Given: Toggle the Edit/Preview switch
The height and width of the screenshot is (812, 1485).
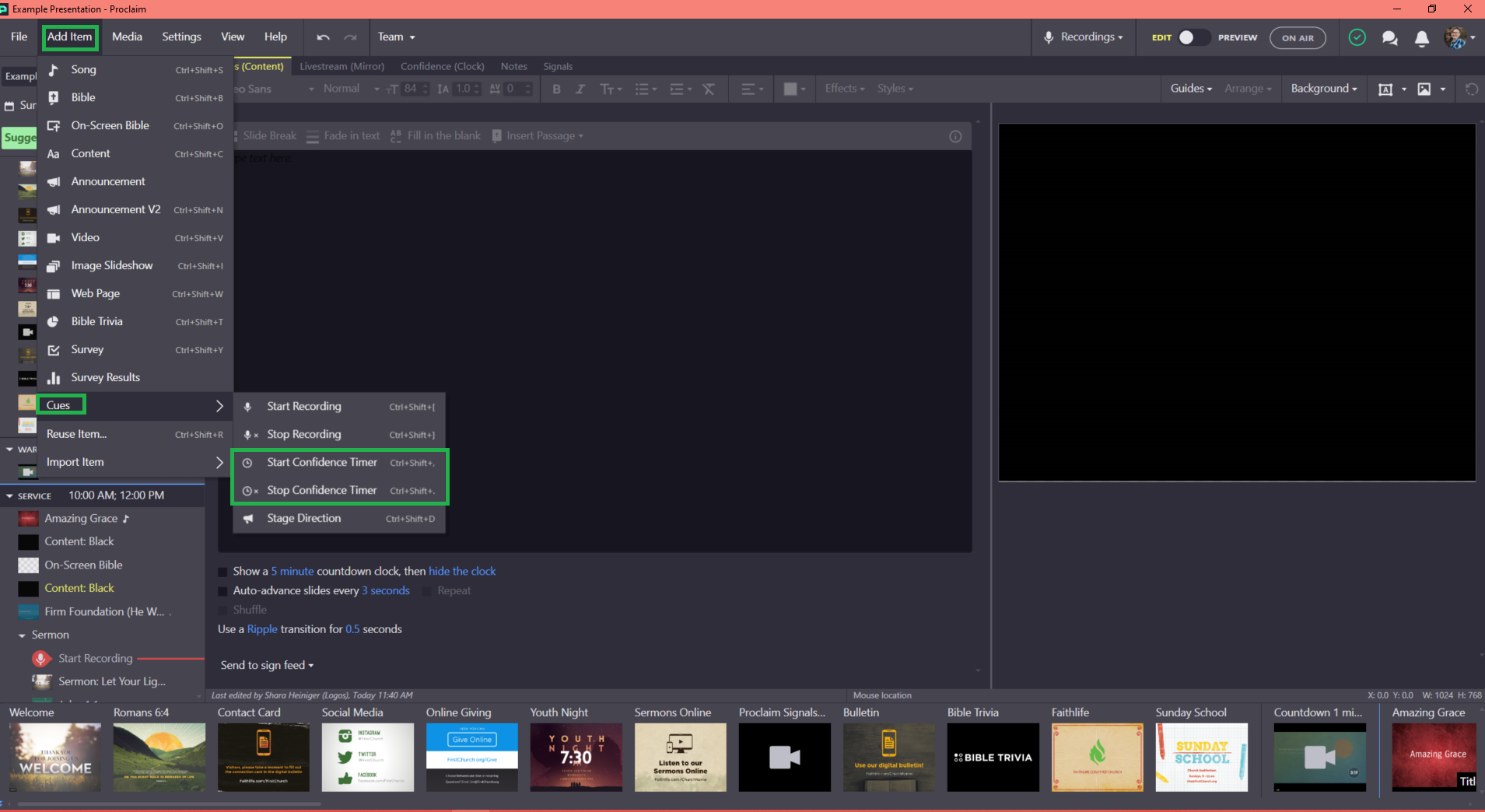Looking at the screenshot, I should [1193, 37].
